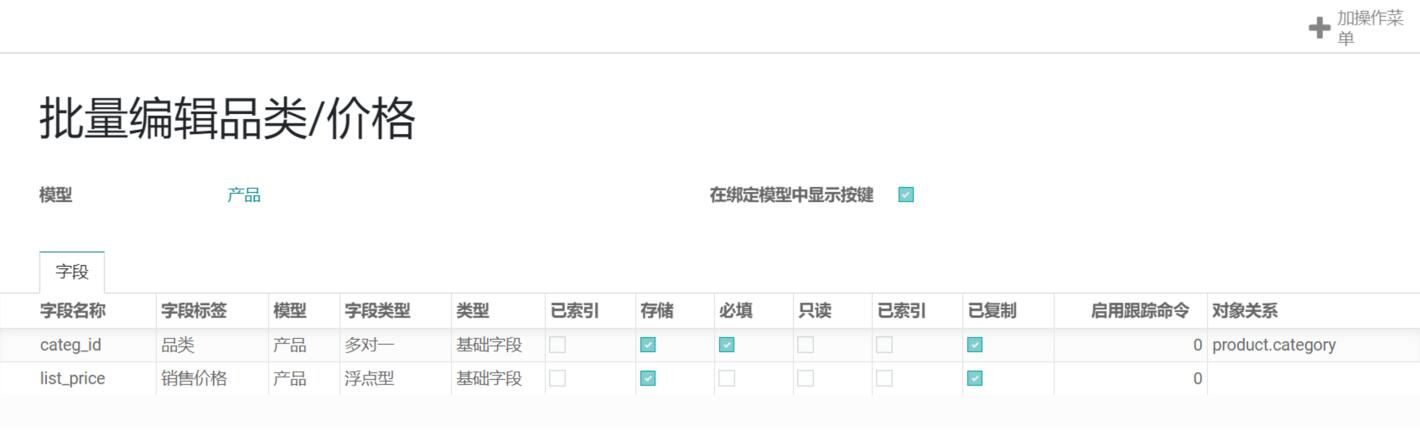The height and width of the screenshot is (444, 1420).
Task: Toggle 已复制 checkbox in categ_id row
Action: [x=975, y=345]
